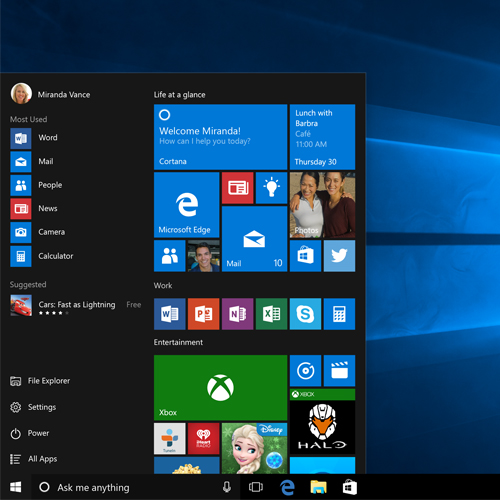This screenshot has height=500, width=500.
Task: Click the Most Used section label
Action: click(x=28, y=119)
